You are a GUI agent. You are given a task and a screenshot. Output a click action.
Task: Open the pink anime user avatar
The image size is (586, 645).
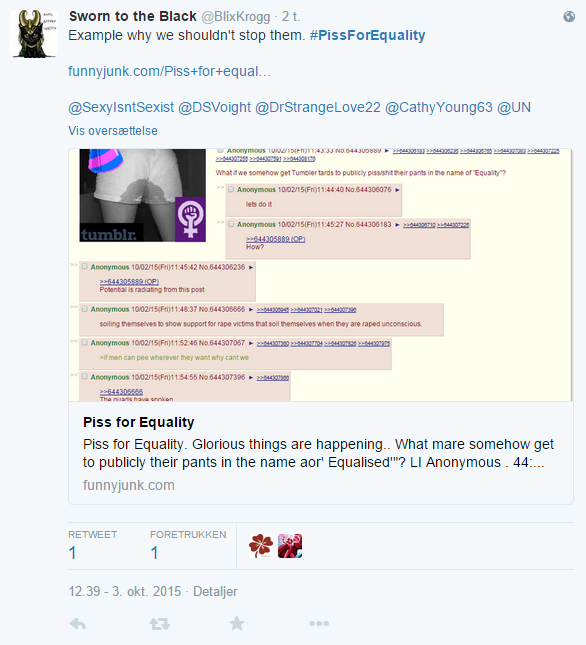[x=290, y=546]
